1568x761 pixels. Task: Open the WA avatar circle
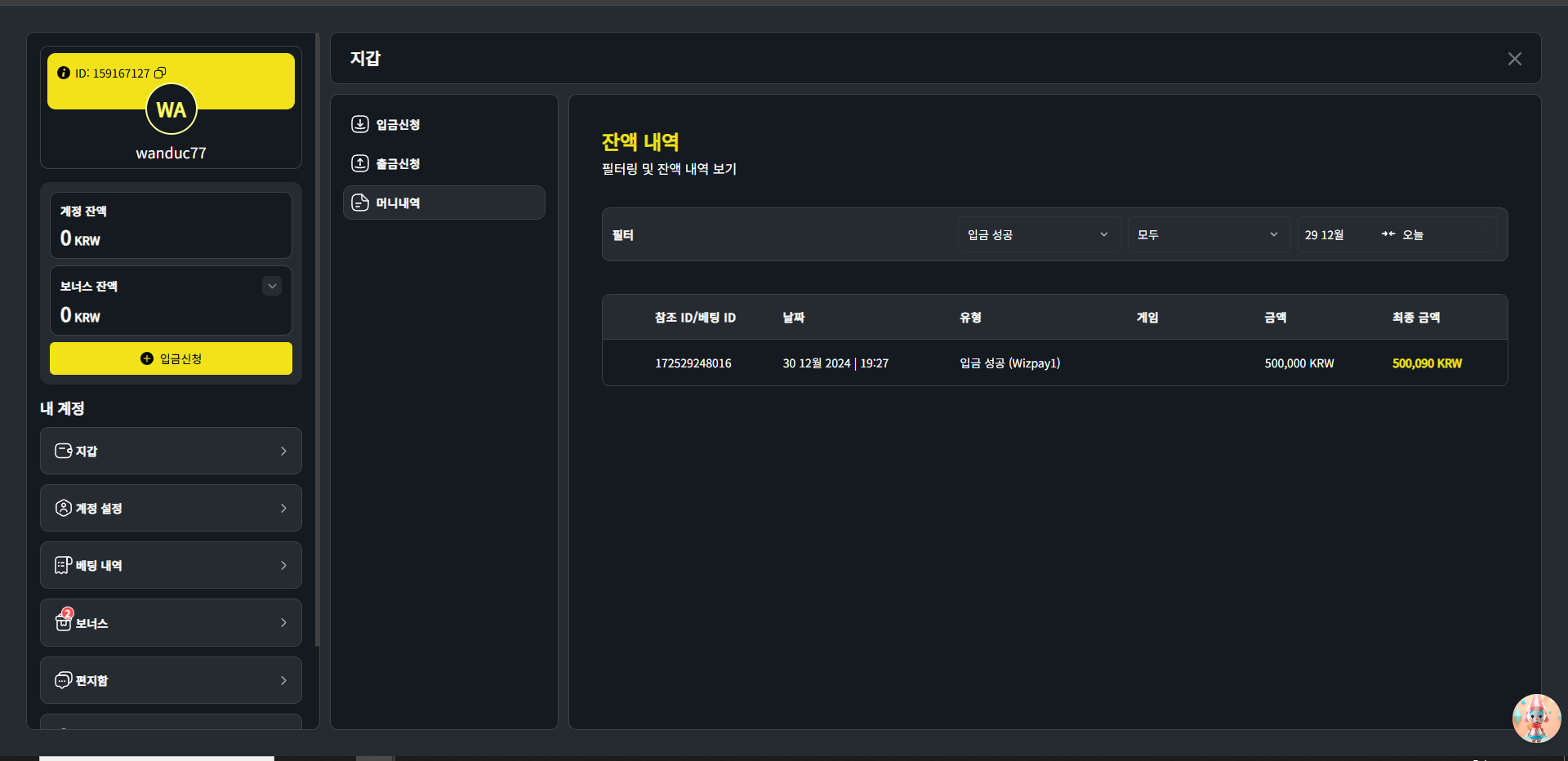171,109
